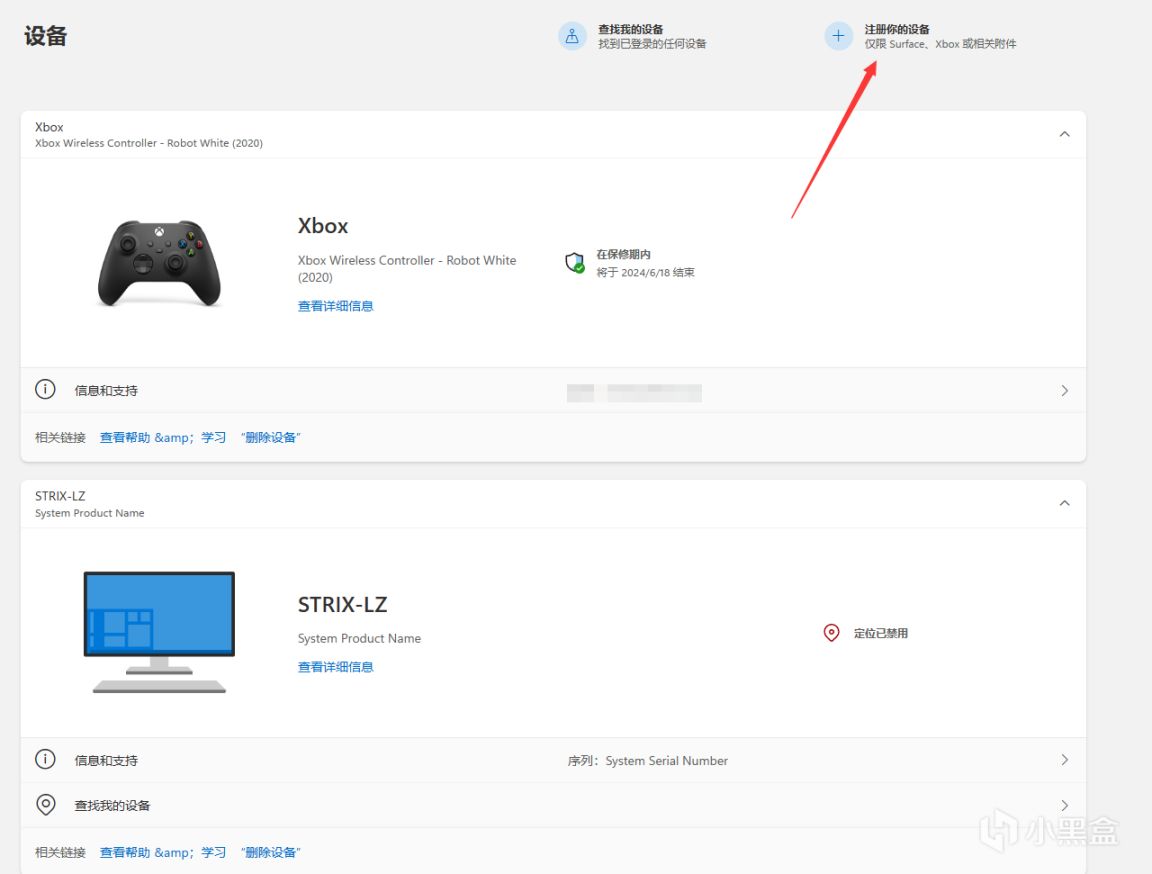Click 查找我的设备 row label in STRIX-LZ card

pos(112,806)
